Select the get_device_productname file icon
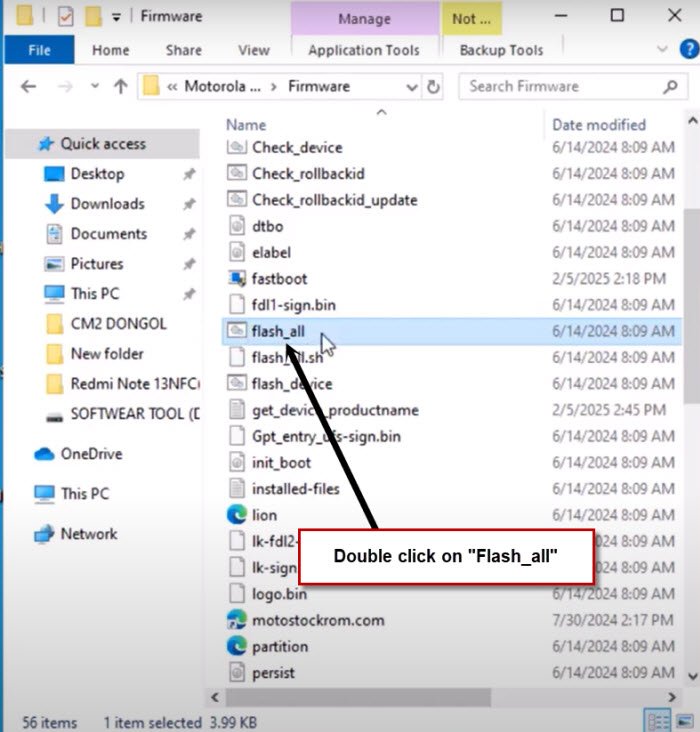 coord(237,410)
